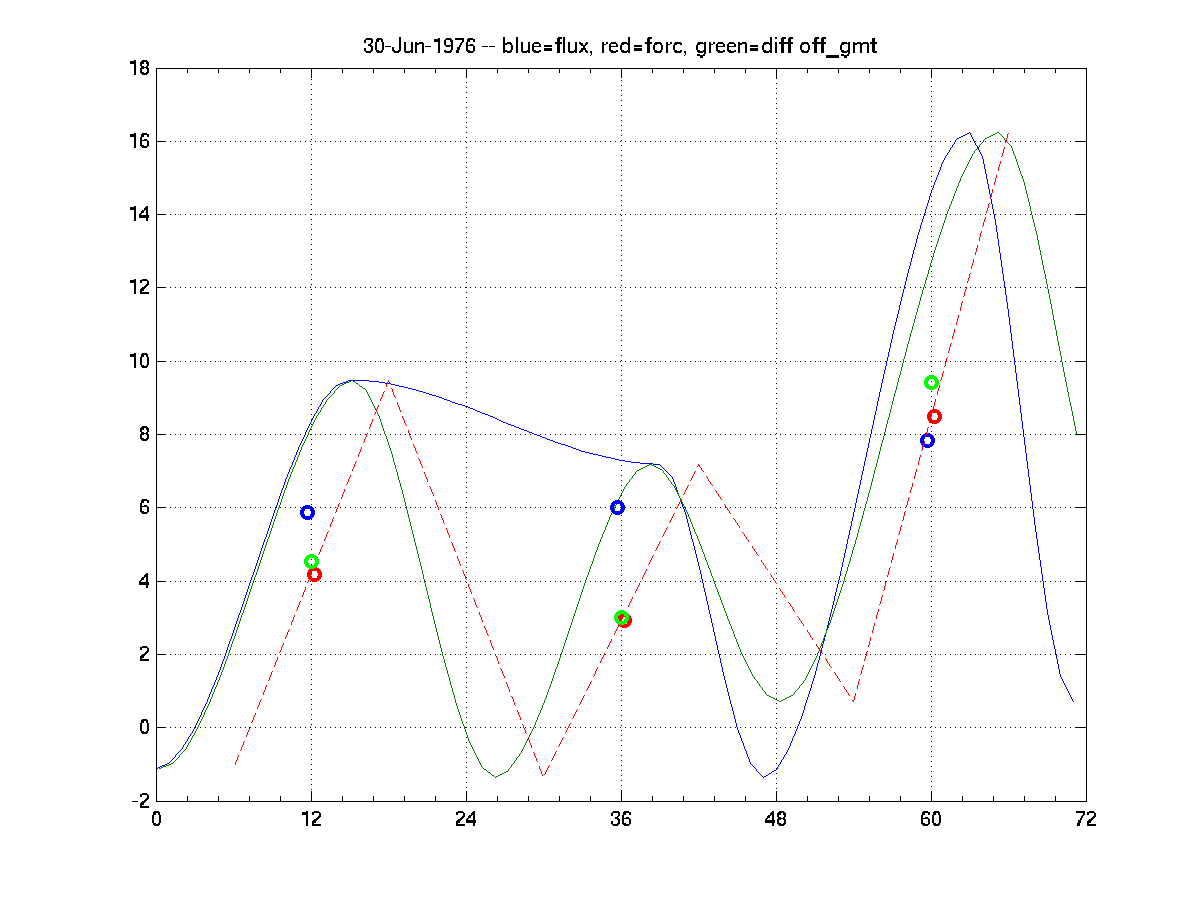1200x900 pixels.
Task: Click the blue circle marker near x=12
Action: pos(307,512)
